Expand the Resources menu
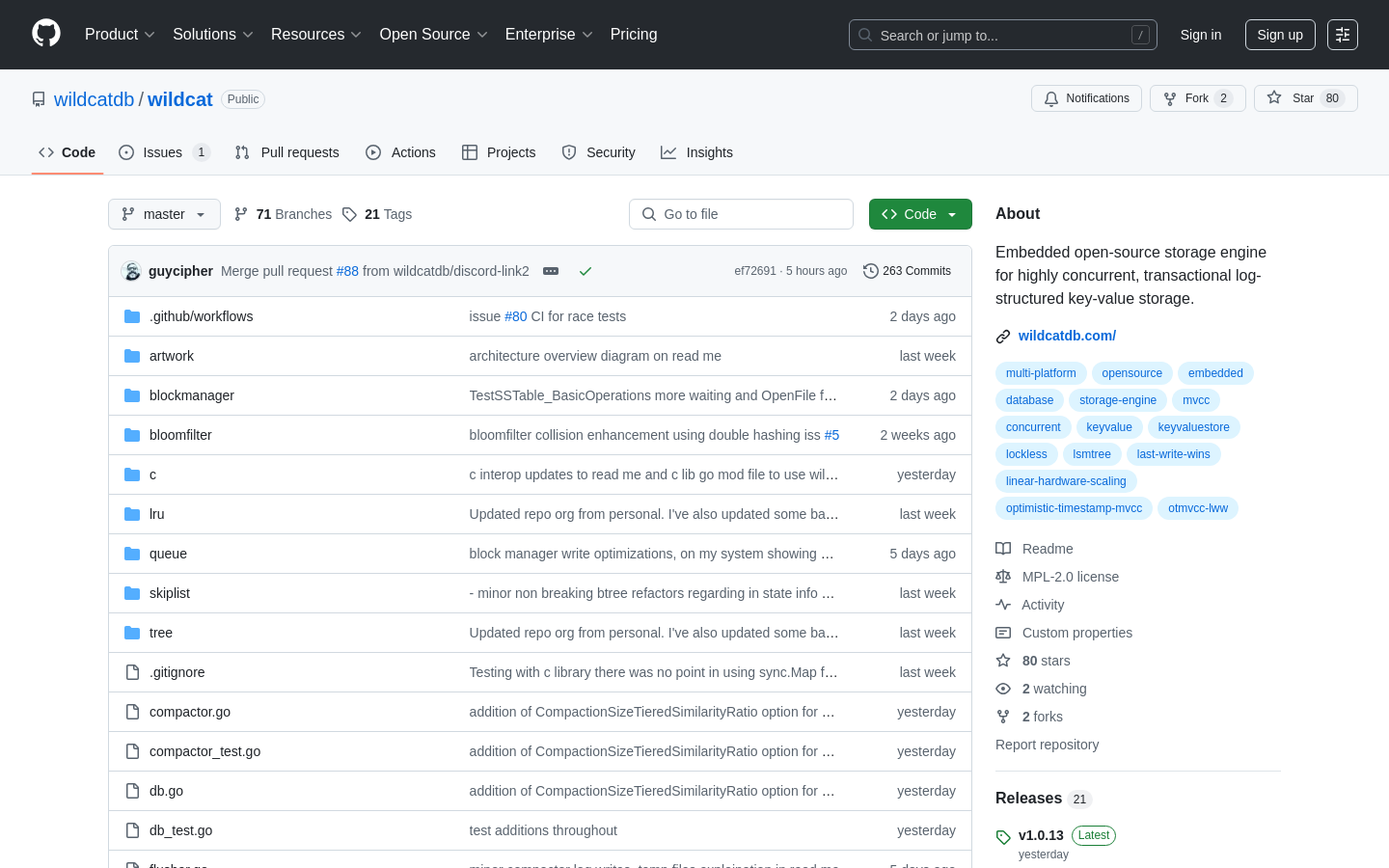The image size is (1389, 868). coord(316,35)
